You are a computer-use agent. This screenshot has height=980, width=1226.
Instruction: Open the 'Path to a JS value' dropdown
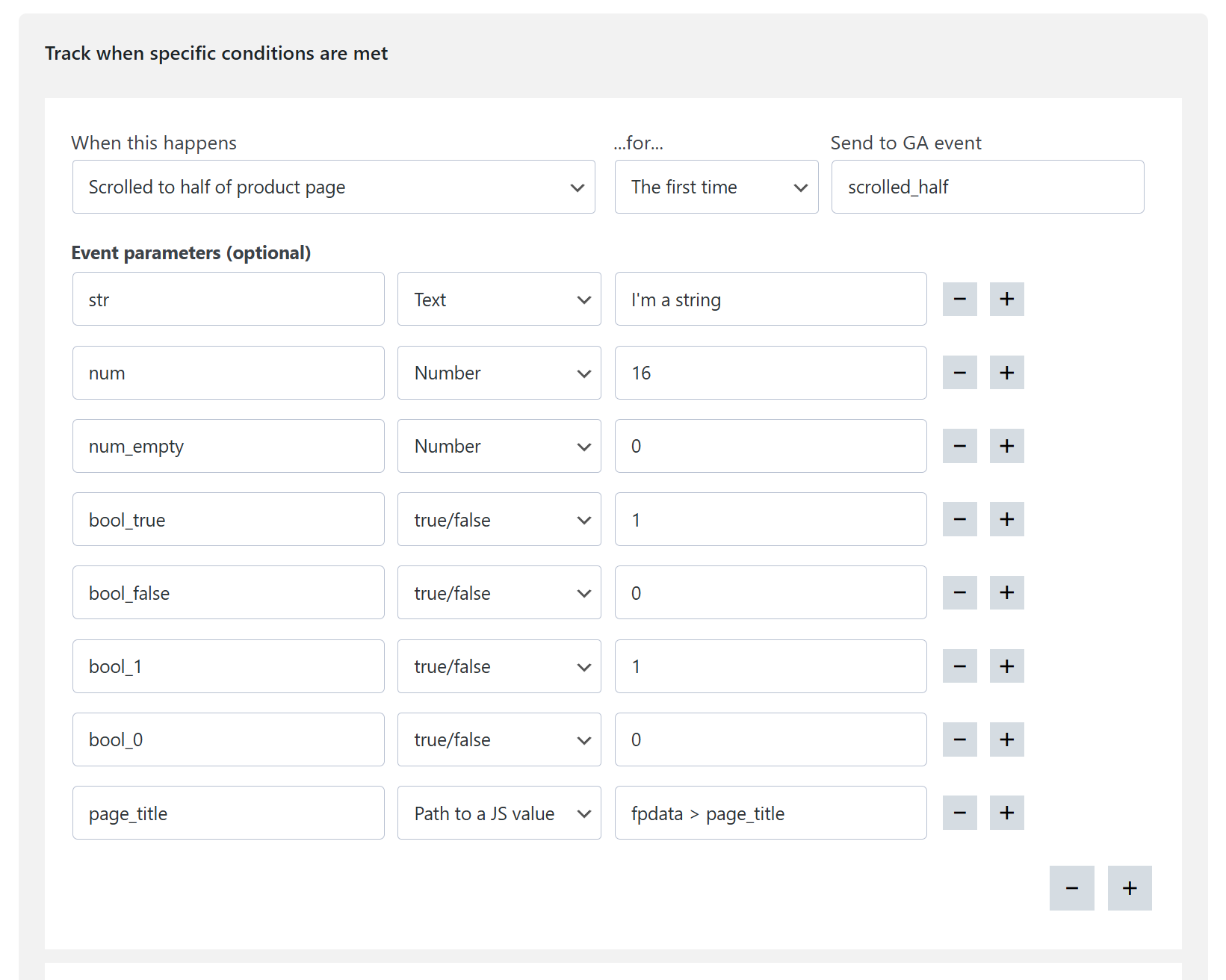coord(498,813)
